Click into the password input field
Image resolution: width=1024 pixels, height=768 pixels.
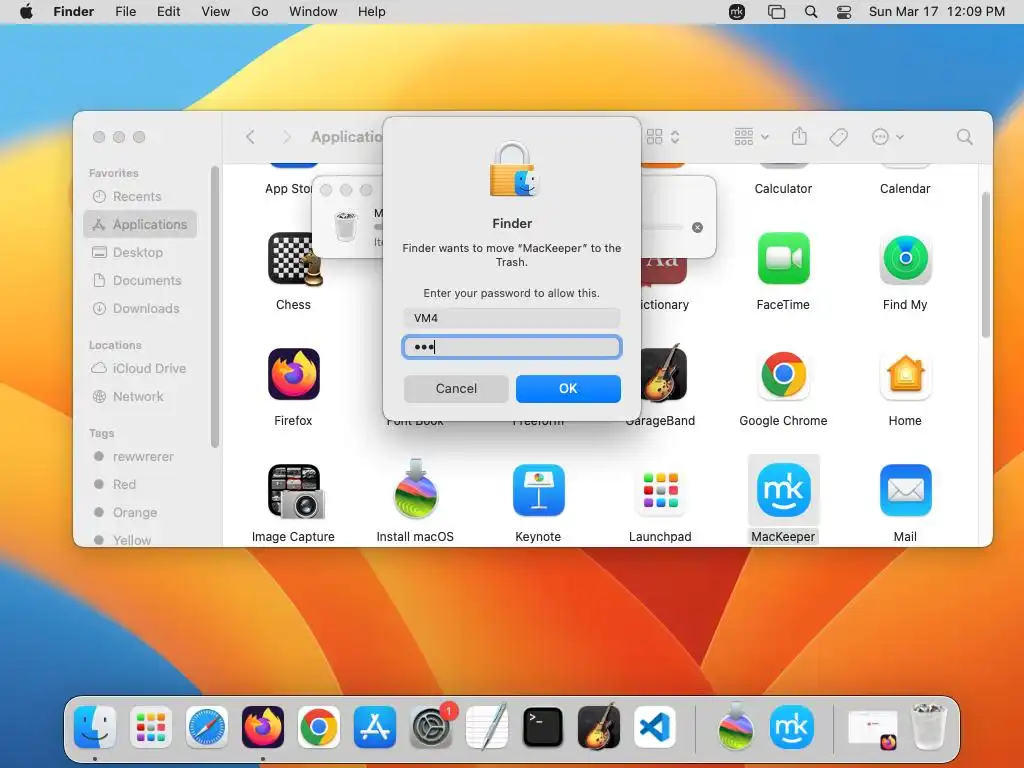click(511, 347)
